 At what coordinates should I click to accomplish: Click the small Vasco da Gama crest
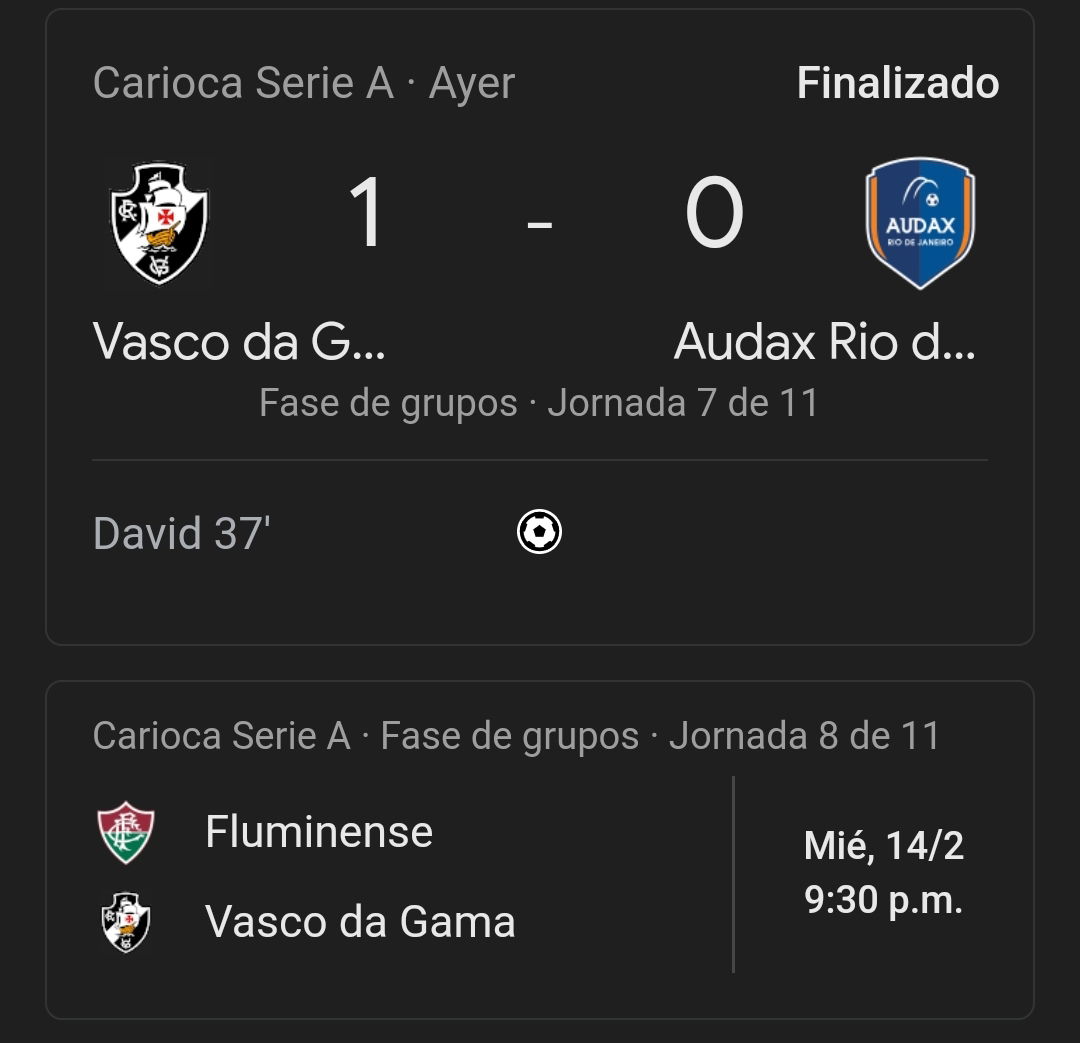pos(125,922)
